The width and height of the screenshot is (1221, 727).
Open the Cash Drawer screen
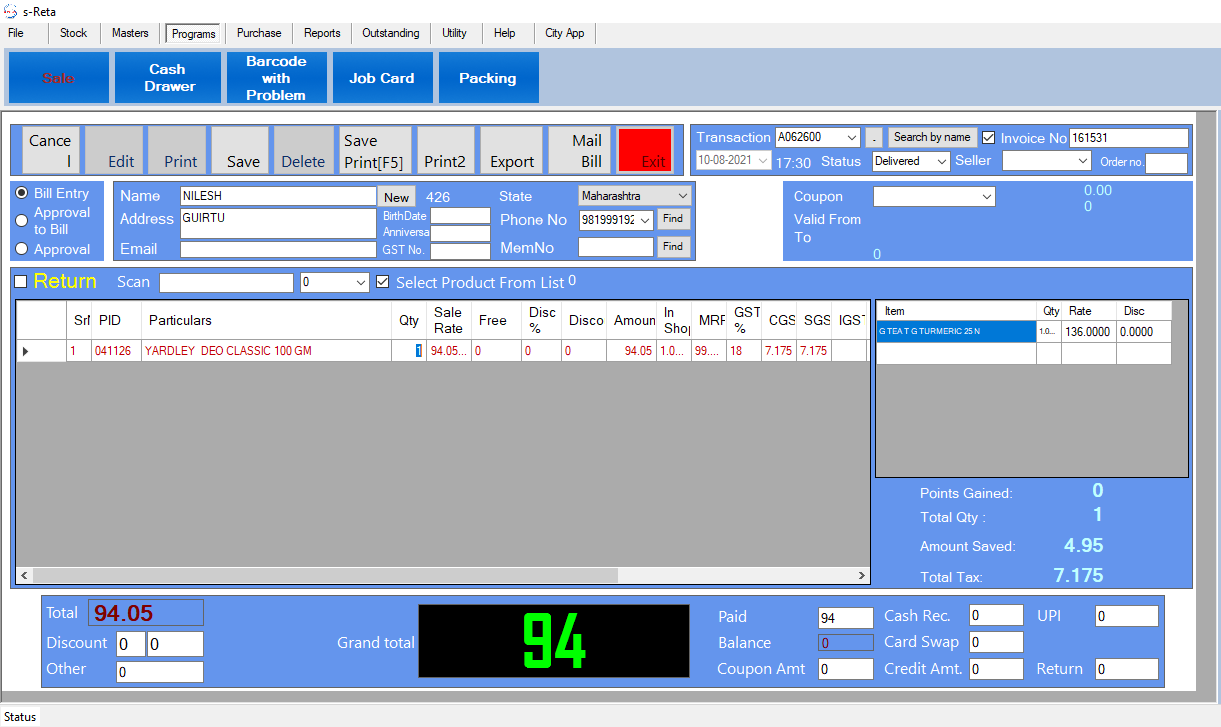pos(167,77)
